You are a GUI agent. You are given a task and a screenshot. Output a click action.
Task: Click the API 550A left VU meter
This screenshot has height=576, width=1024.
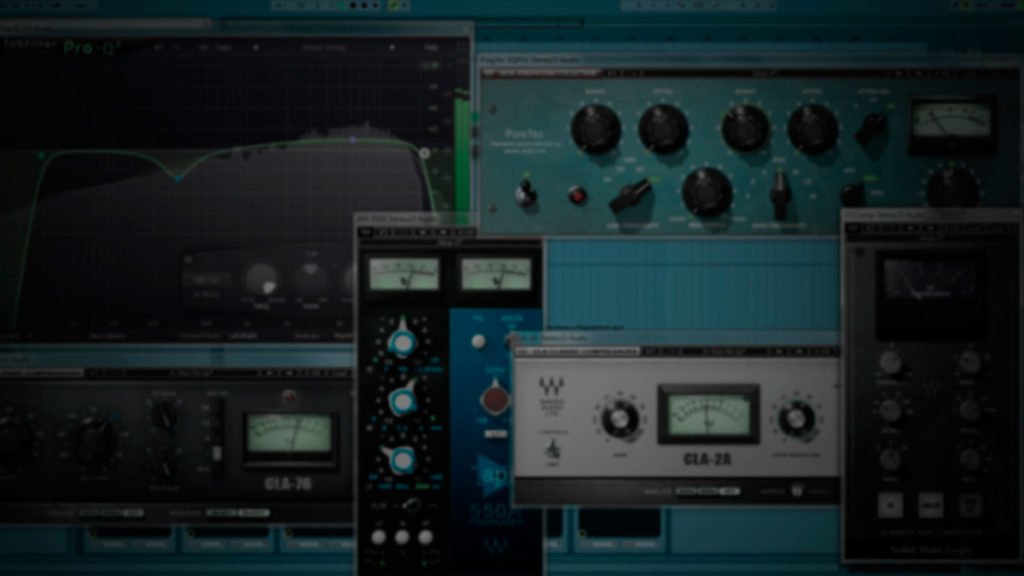(404, 274)
